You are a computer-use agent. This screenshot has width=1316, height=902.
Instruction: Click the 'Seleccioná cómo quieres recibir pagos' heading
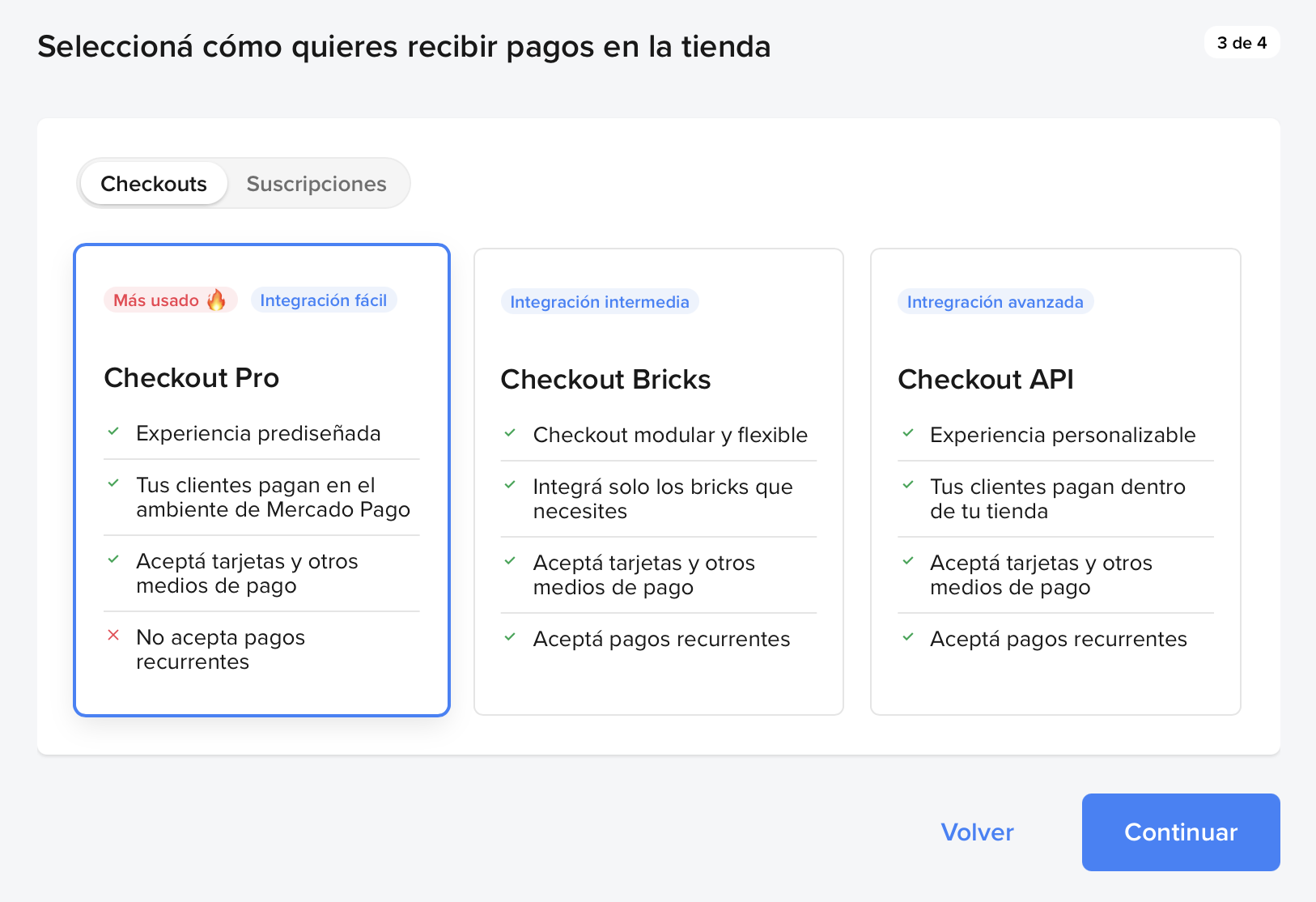pyautogui.click(x=404, y=47)
